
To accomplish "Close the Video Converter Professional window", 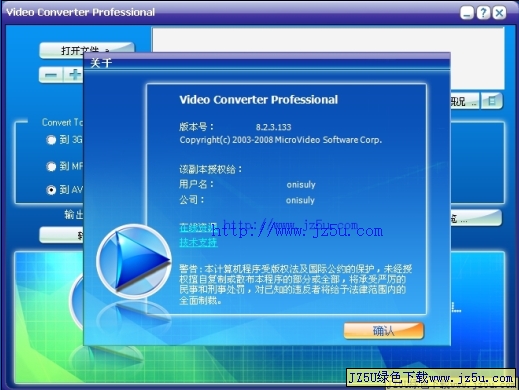I will [499, 13].
